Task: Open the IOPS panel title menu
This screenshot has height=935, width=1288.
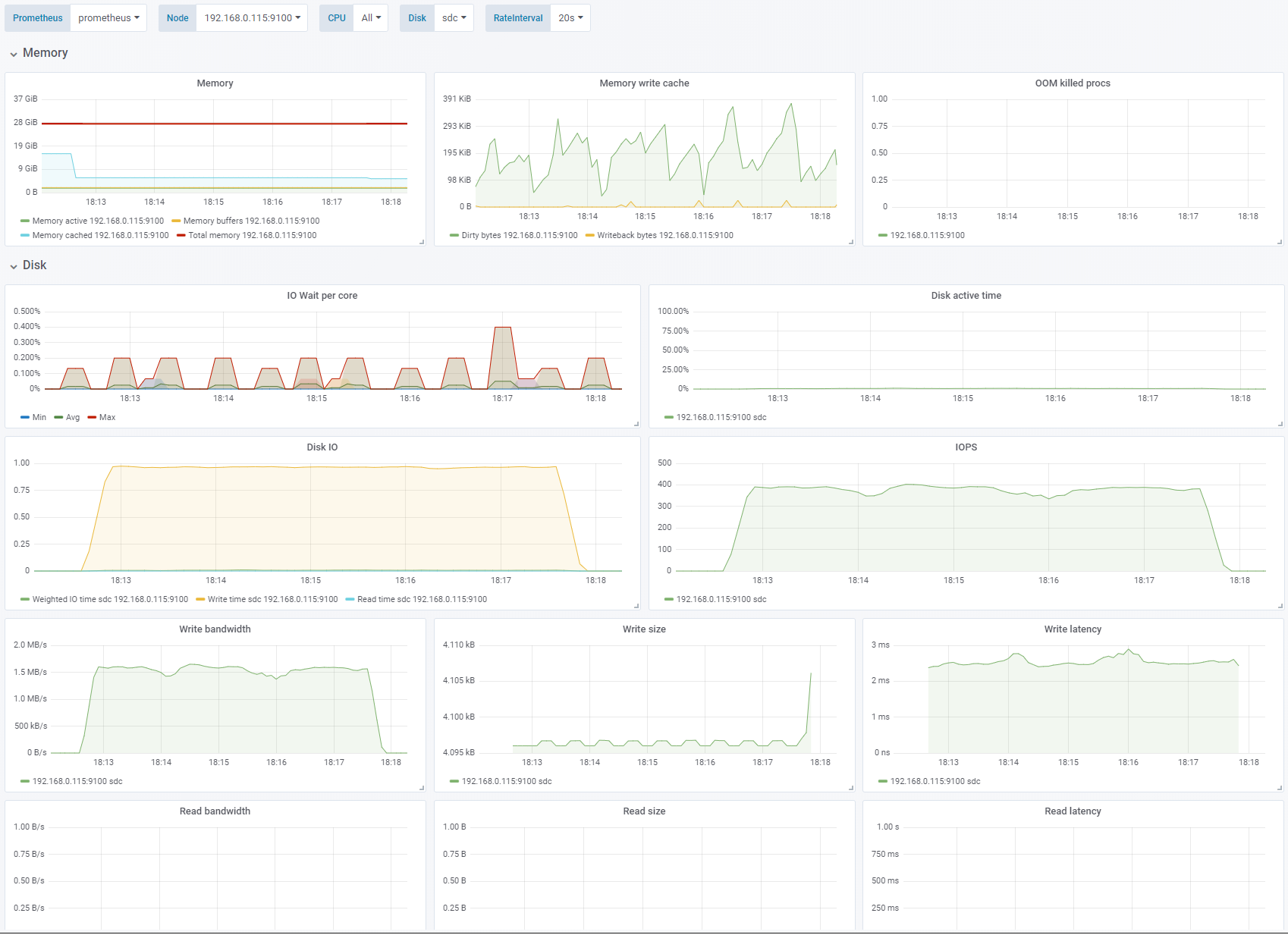Action: point(966,447)
